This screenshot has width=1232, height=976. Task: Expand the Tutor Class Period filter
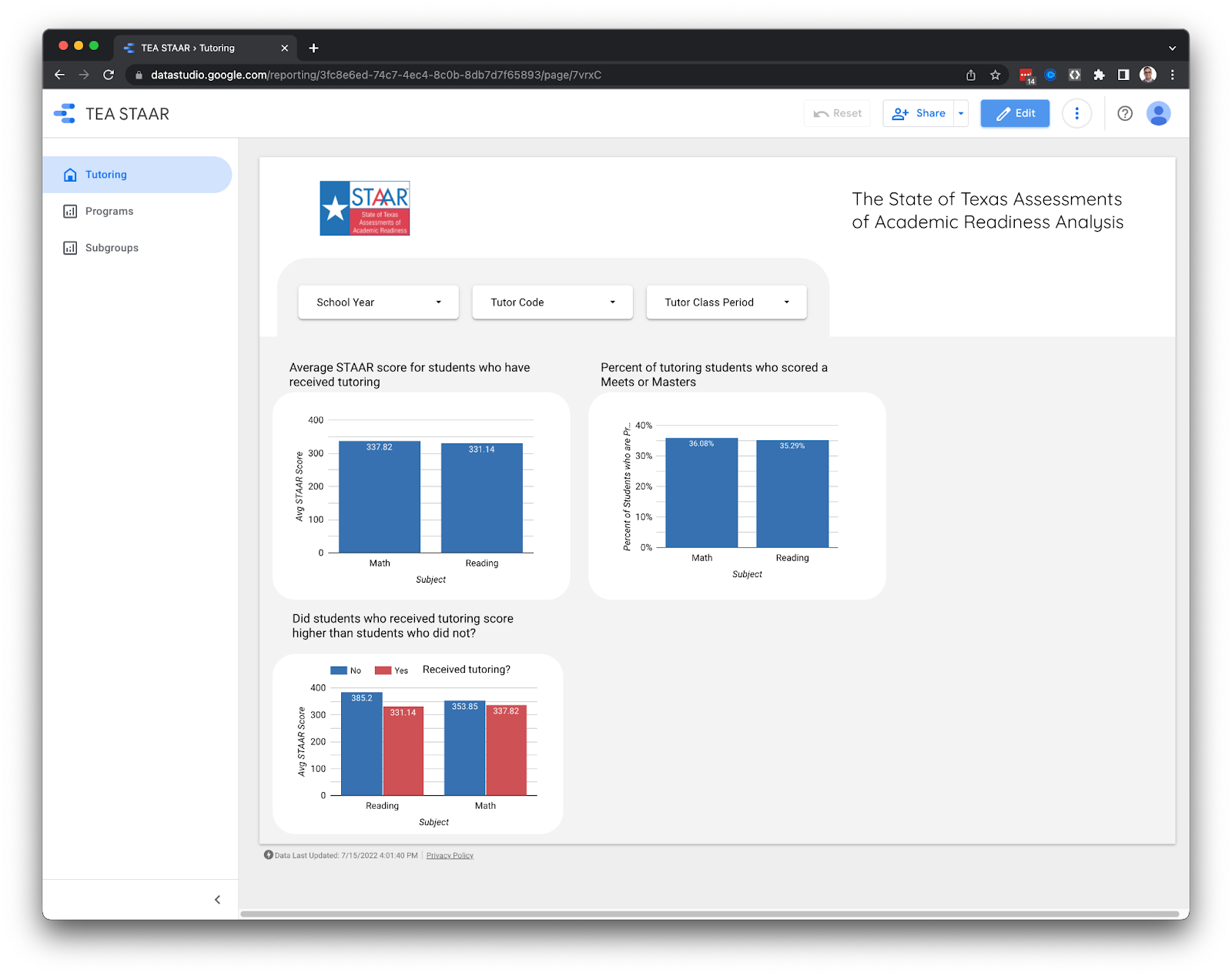[x=725, y=302]
